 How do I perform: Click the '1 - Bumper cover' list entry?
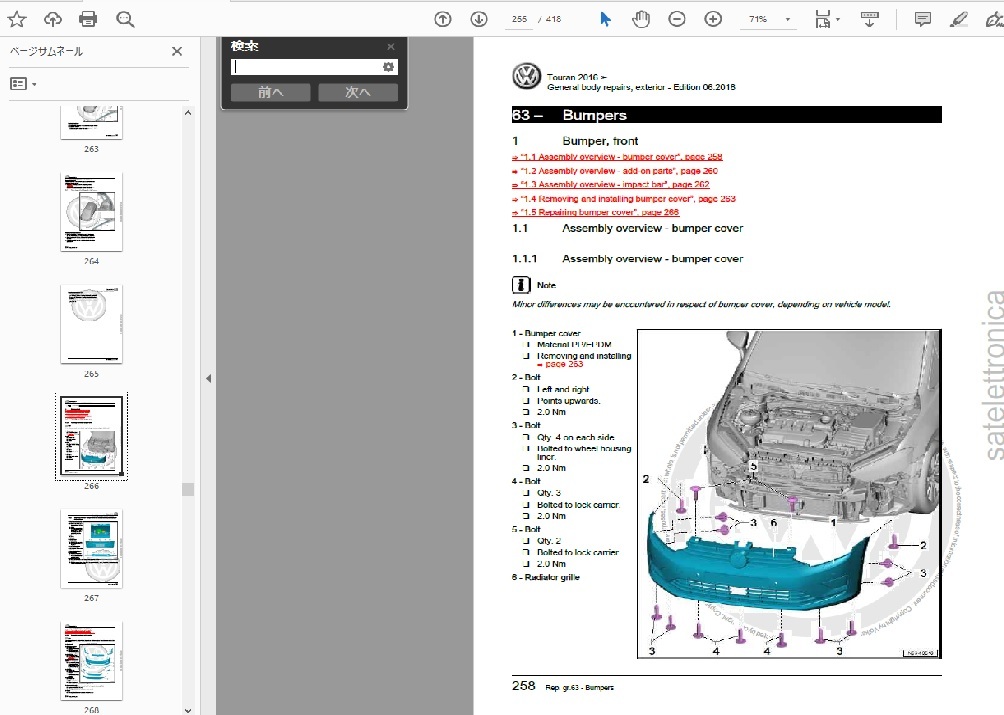pos(546,333)
